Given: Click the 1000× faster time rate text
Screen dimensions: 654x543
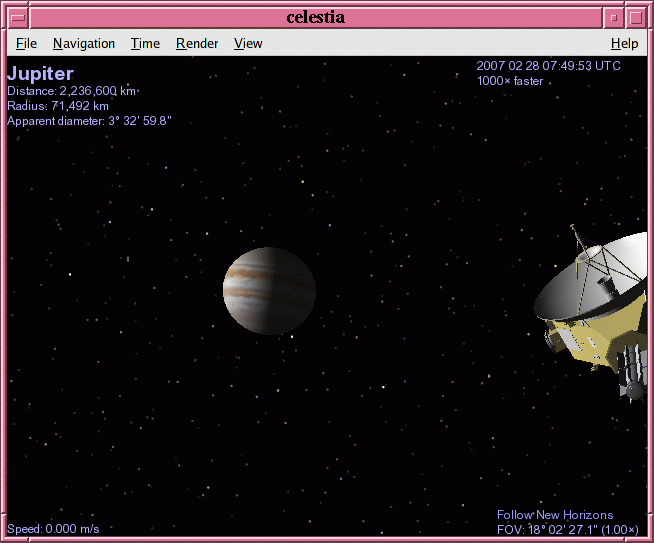Looking at the screenshot, I should [x=510, y=81].
